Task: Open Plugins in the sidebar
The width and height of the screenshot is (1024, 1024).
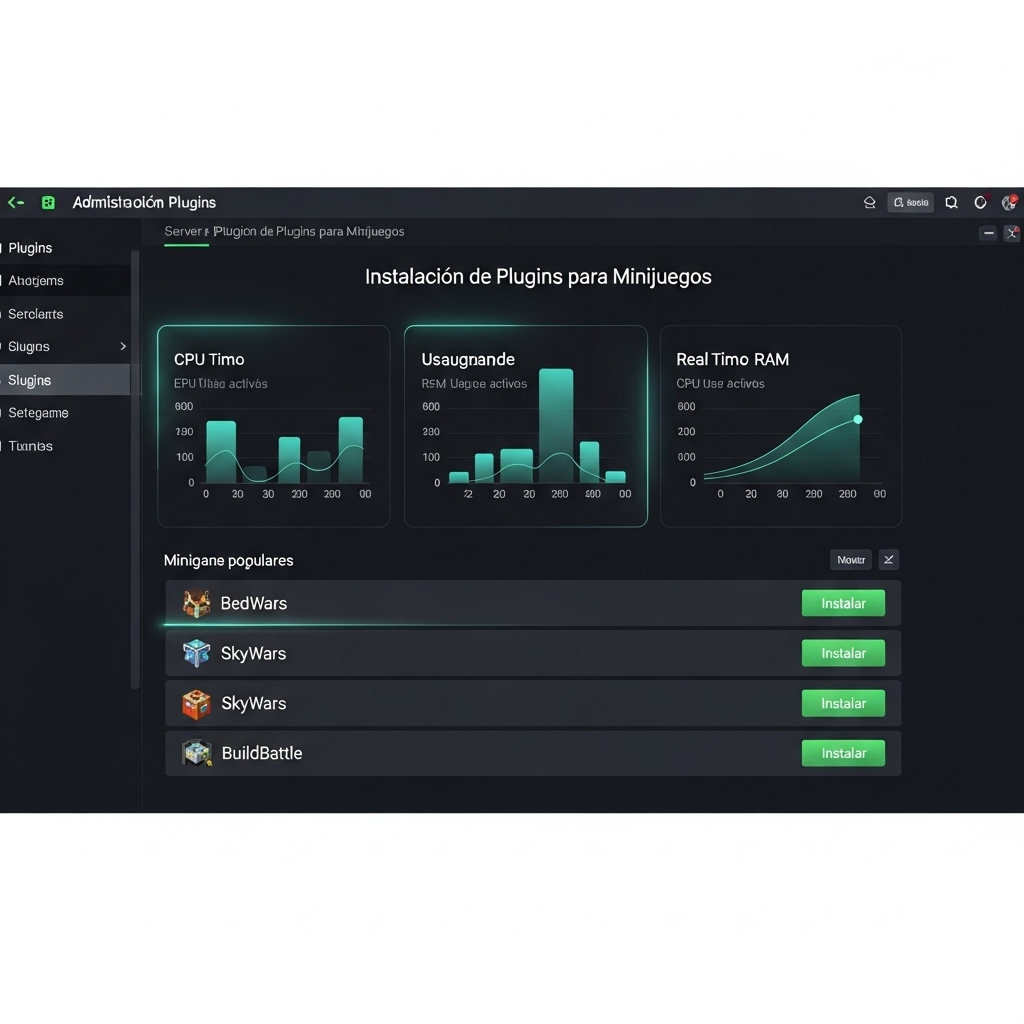Action: click(30, 248)
